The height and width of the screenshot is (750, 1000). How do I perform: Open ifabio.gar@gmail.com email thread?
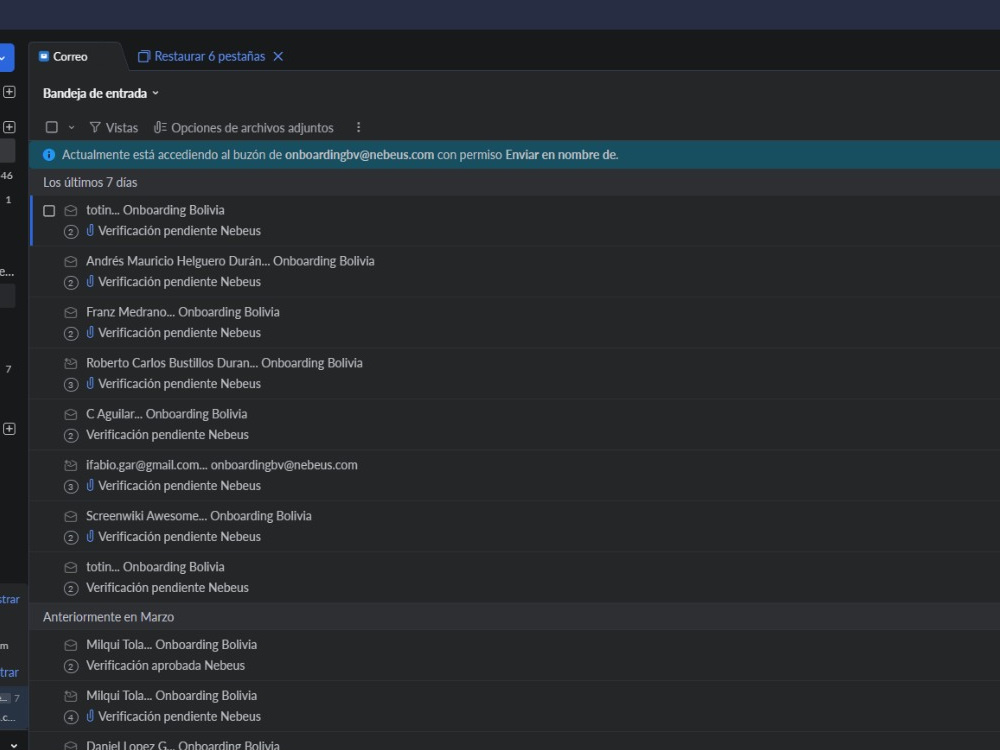pyautogui.click(x=514, y=476)
